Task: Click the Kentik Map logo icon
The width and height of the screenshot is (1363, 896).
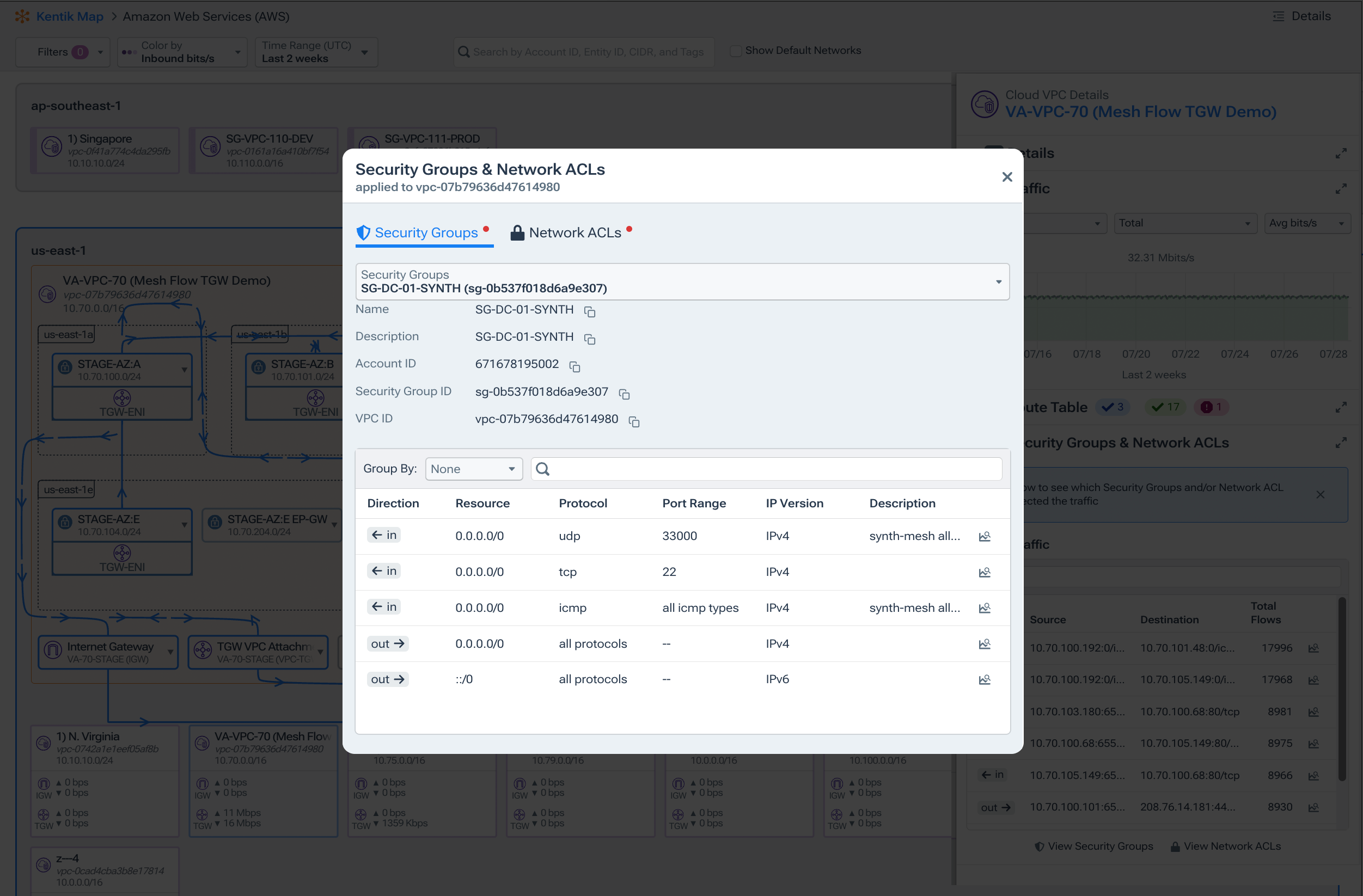Action: (x=22, y=16)
